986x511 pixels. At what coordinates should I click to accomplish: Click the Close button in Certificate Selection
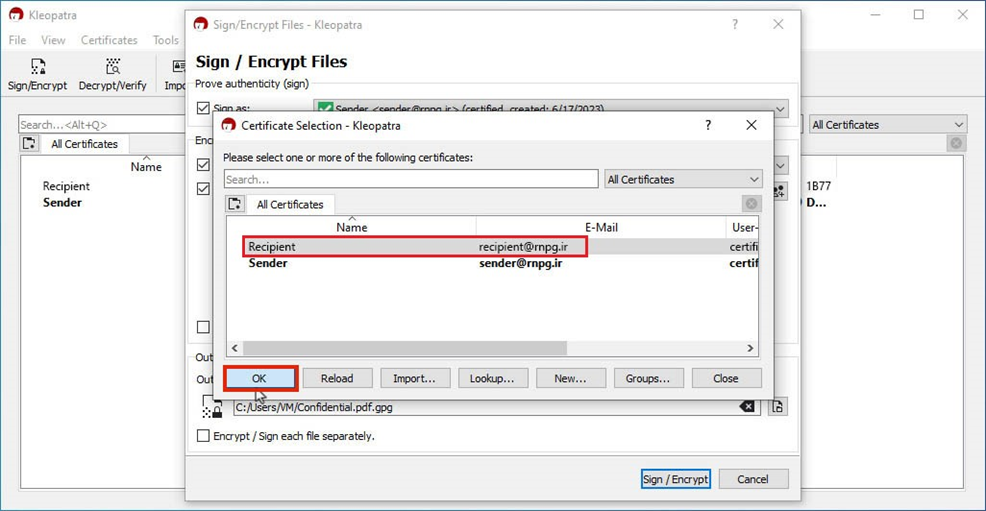click(x=726, y=378)
